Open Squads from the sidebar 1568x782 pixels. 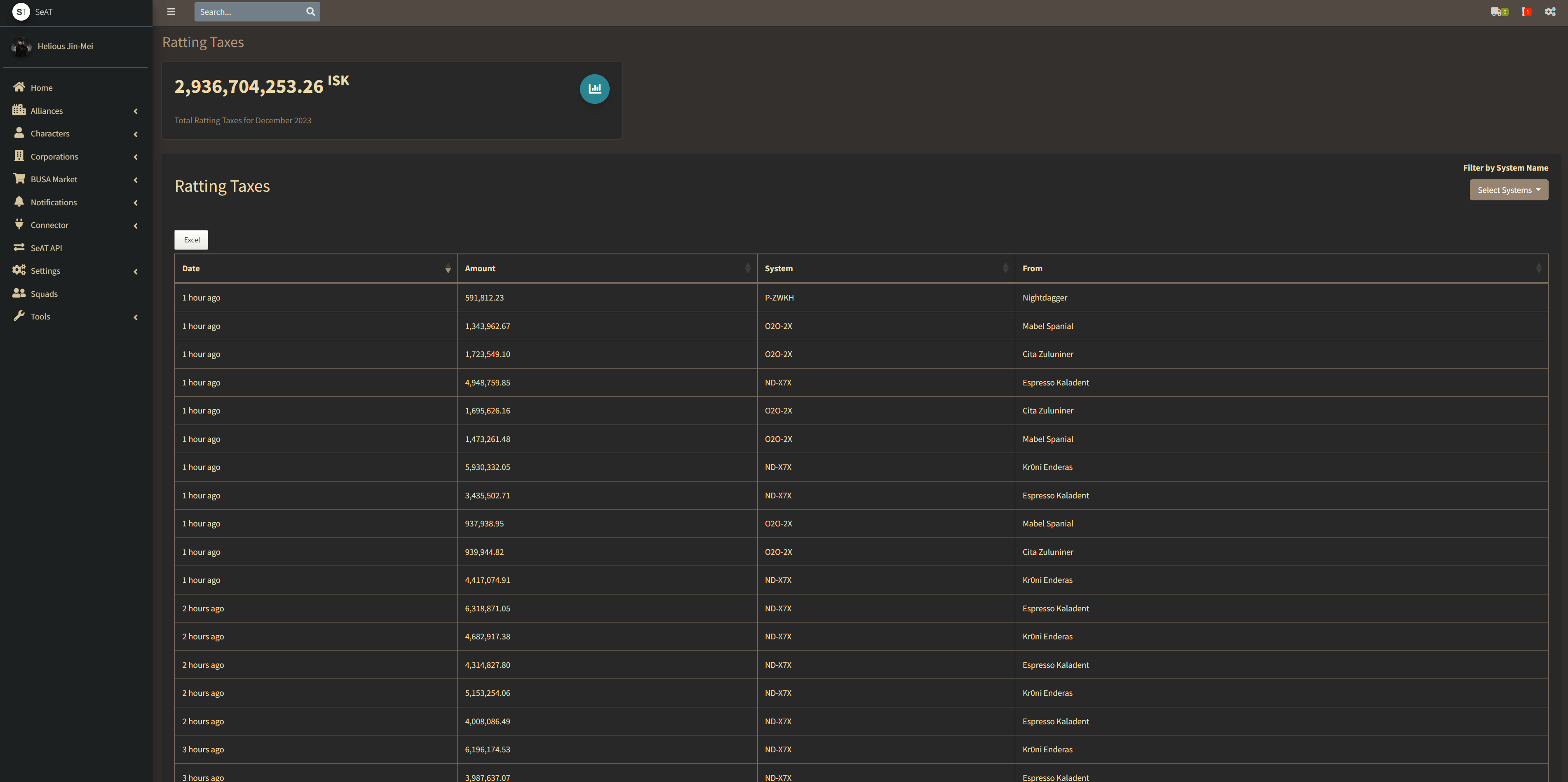tap(44, 294)
